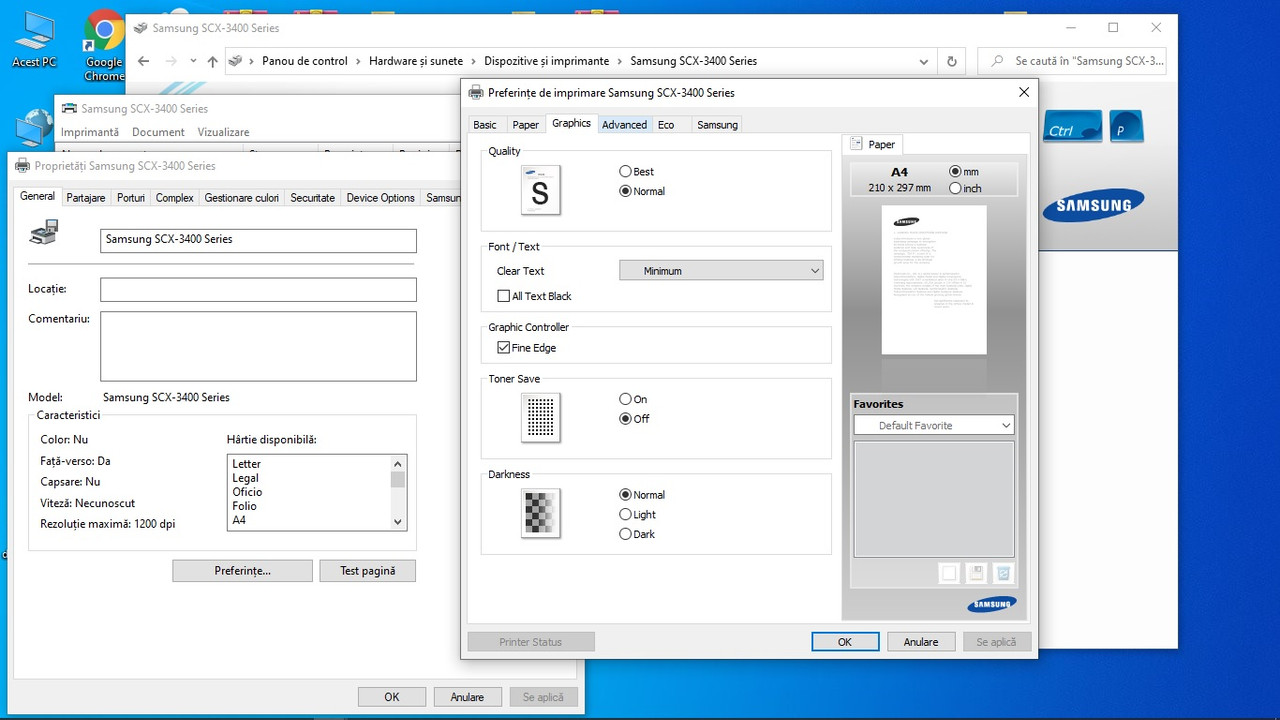The width and height of the screenshot is (1280, 720).
Task: Click the large Samsung oval logo
Action: (x=1094, y=205)
